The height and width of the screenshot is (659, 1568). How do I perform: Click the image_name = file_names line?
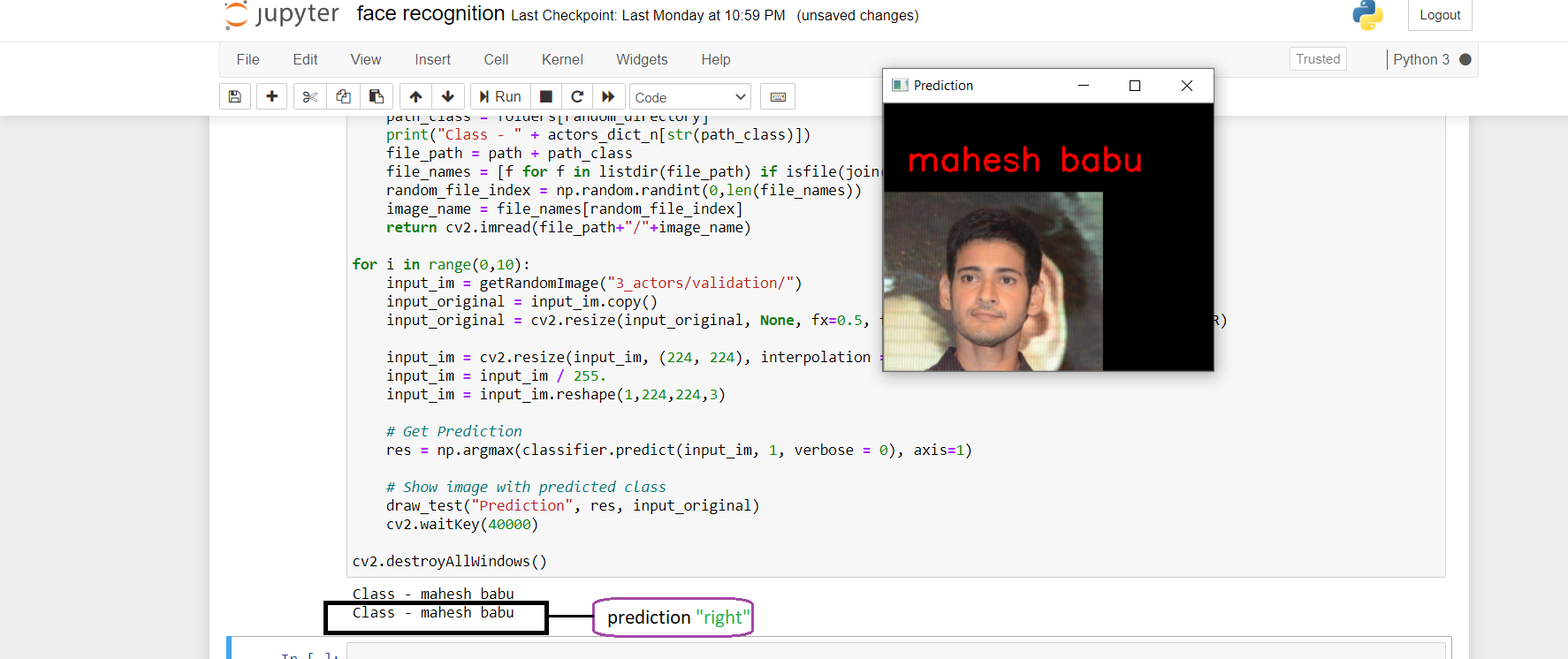click(x=564, y=208)
